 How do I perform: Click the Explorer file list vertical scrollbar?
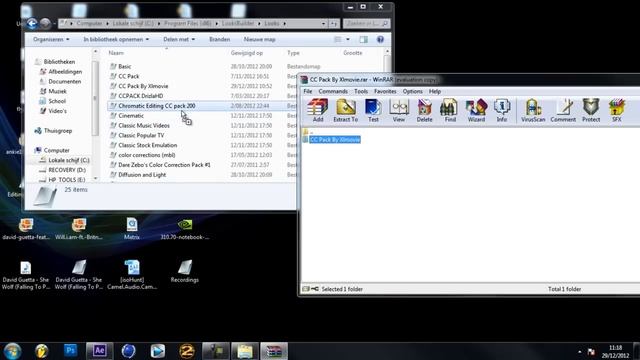pos(387,61)
